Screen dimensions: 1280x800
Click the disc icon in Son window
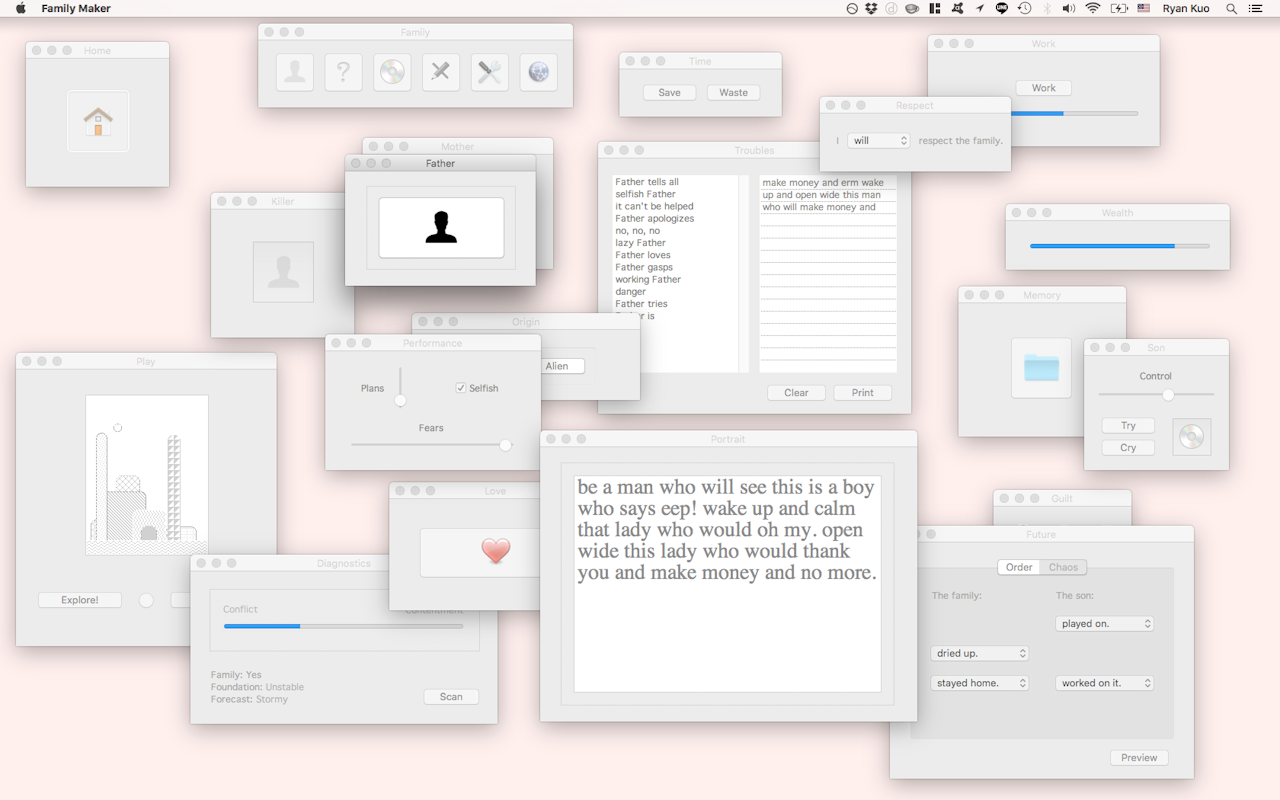[1191, 437]
